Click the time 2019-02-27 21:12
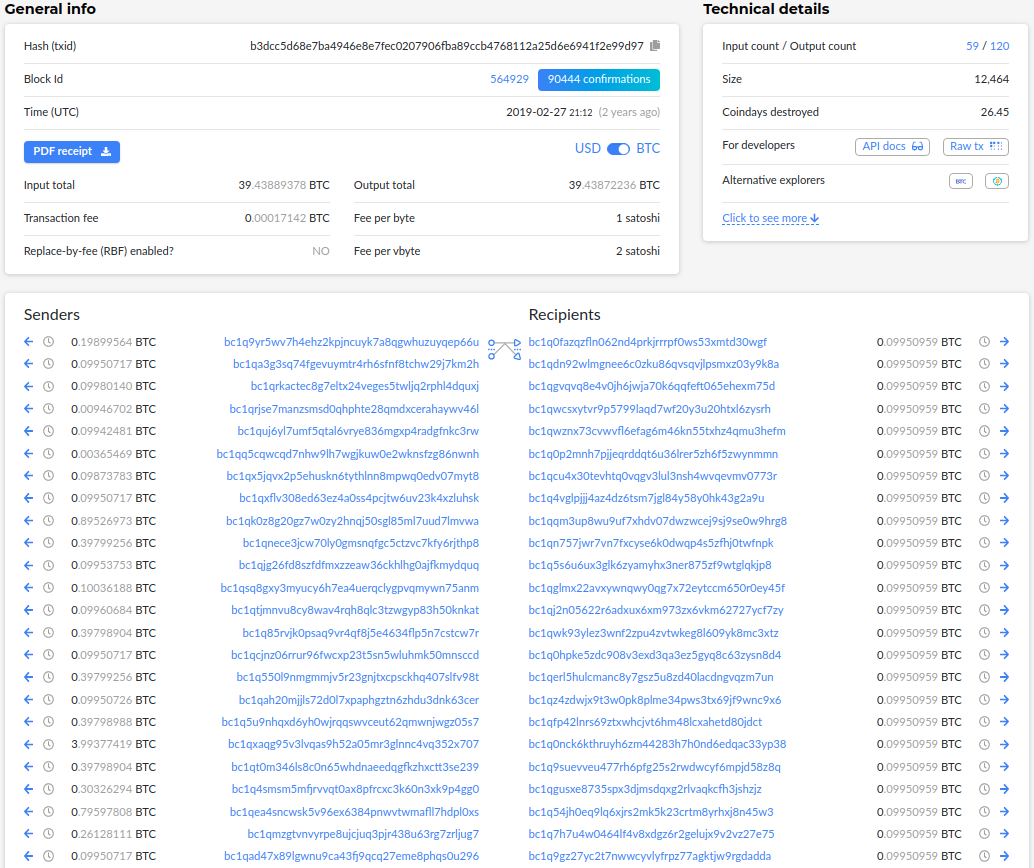This screenshot has width=1034, height=868. 549,112
